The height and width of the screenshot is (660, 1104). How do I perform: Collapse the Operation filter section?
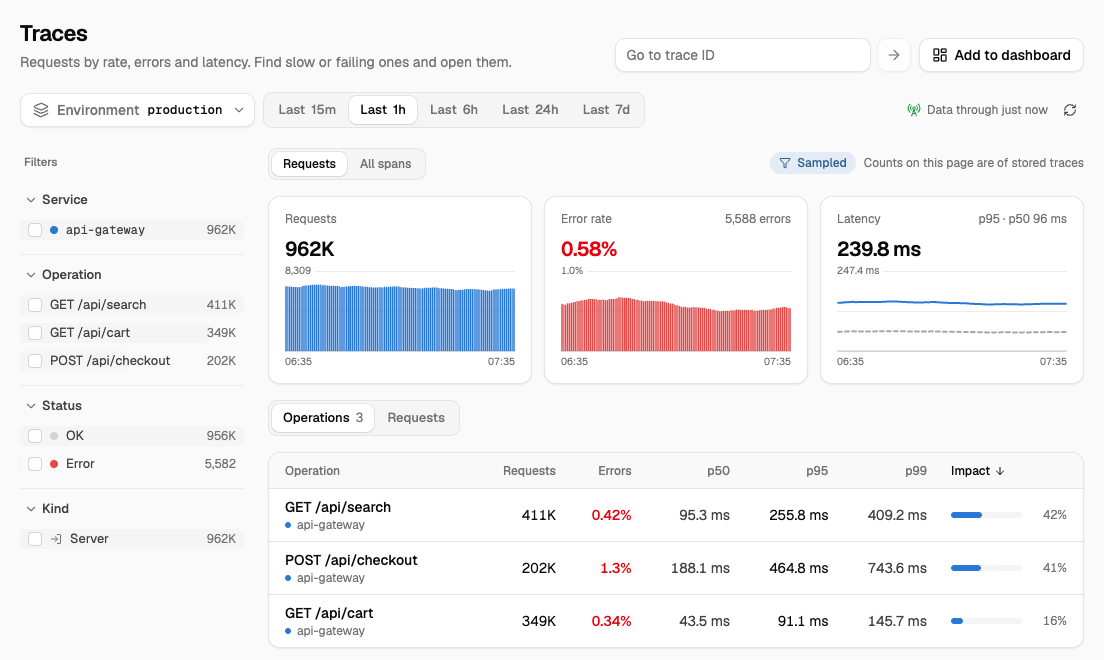click(x=64, y=274)
